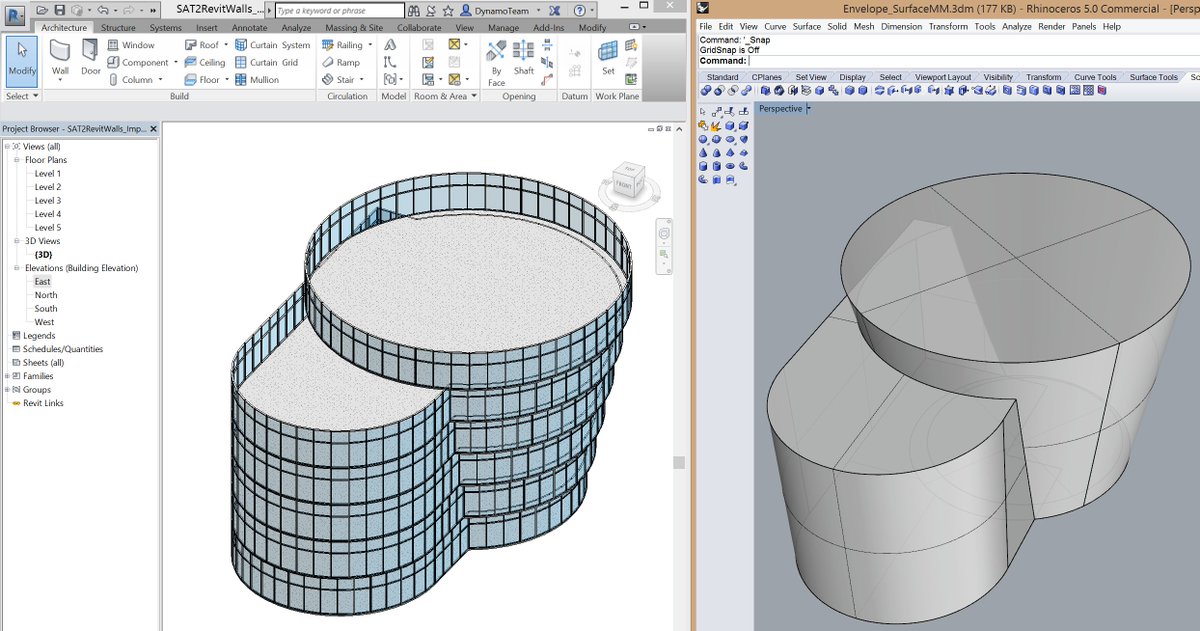
Task: Open the Rhino Surface menu
Action: point(807,26)
